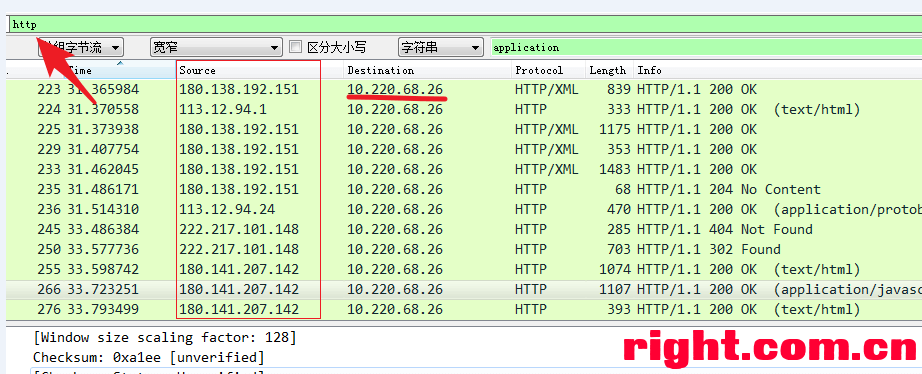Open the 宽窄 character width dropdown
922x374 pixels.
(216, 48)
